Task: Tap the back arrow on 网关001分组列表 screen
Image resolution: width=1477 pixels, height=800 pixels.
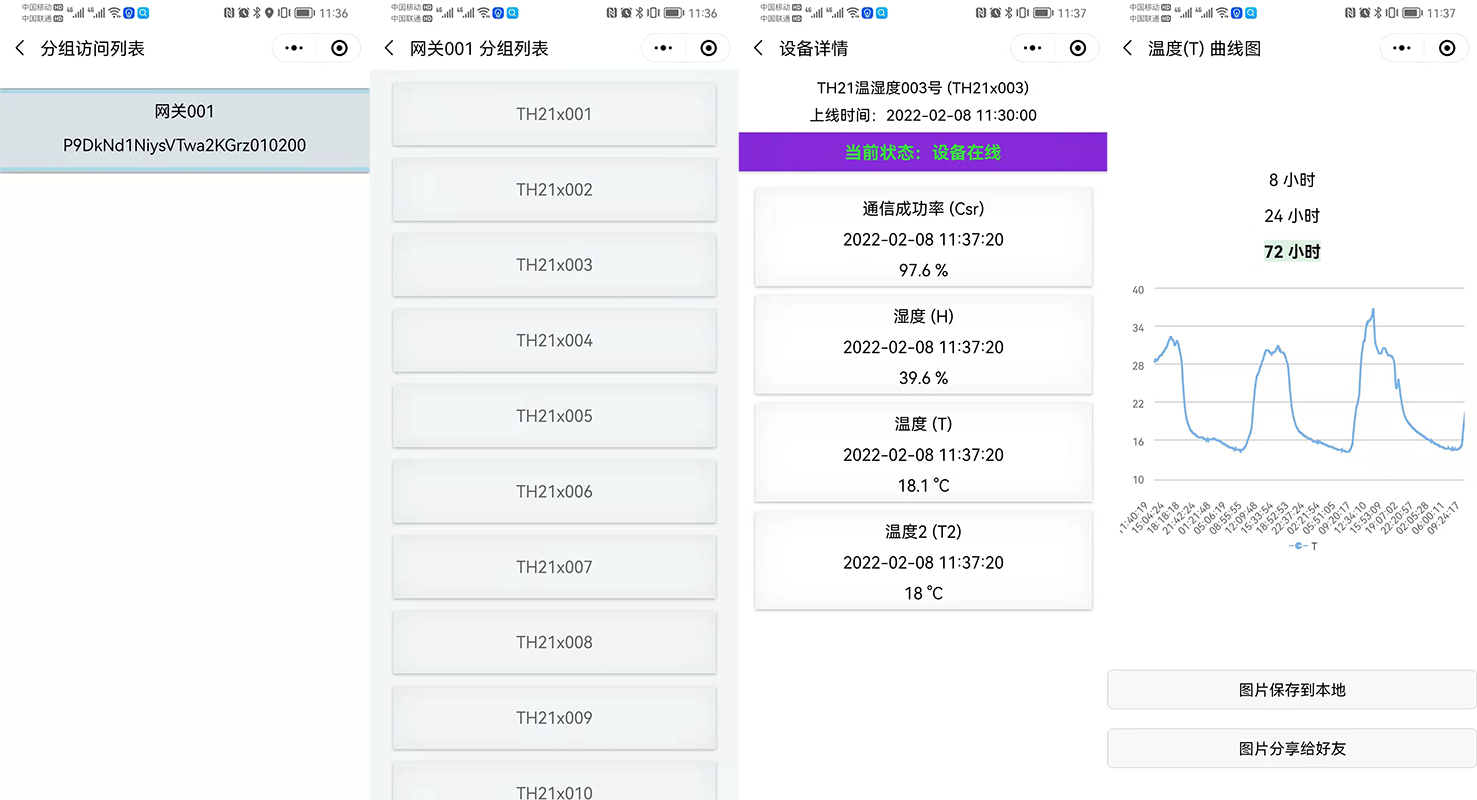Action: click(x=392, y=47)
